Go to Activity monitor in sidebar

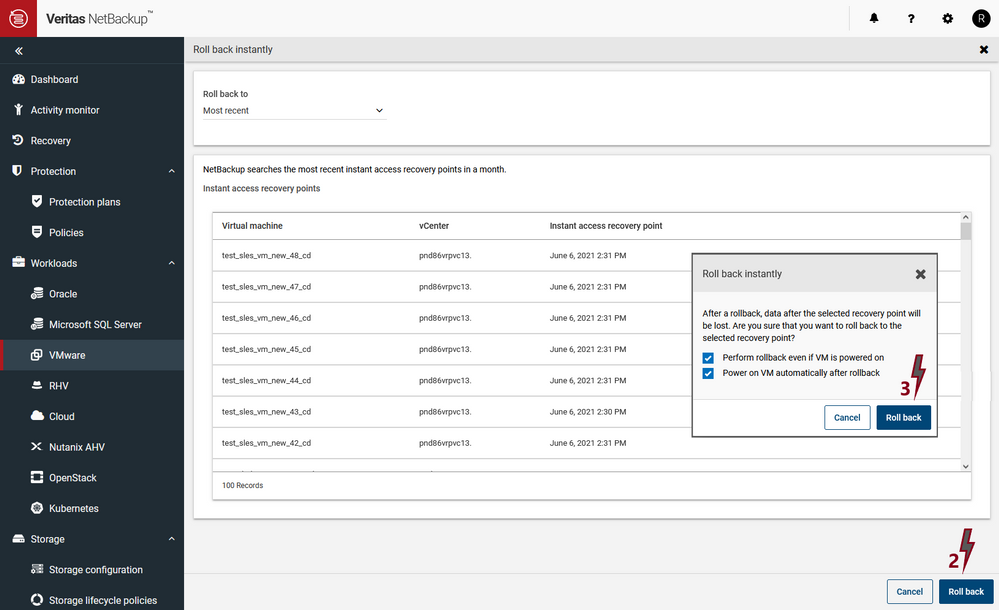tap(65, 110)
